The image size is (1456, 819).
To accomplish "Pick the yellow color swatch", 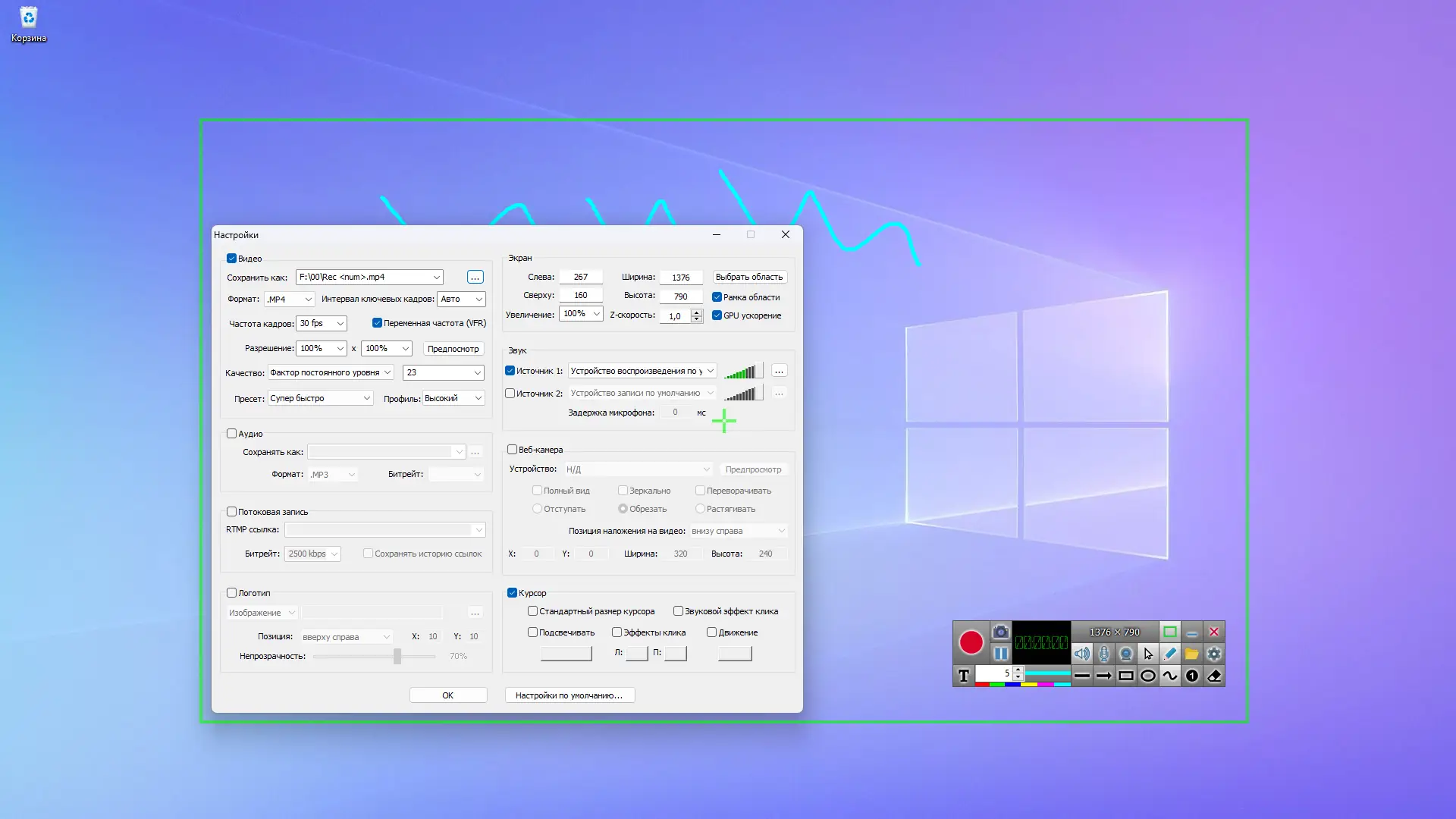I will [1028, 685].
